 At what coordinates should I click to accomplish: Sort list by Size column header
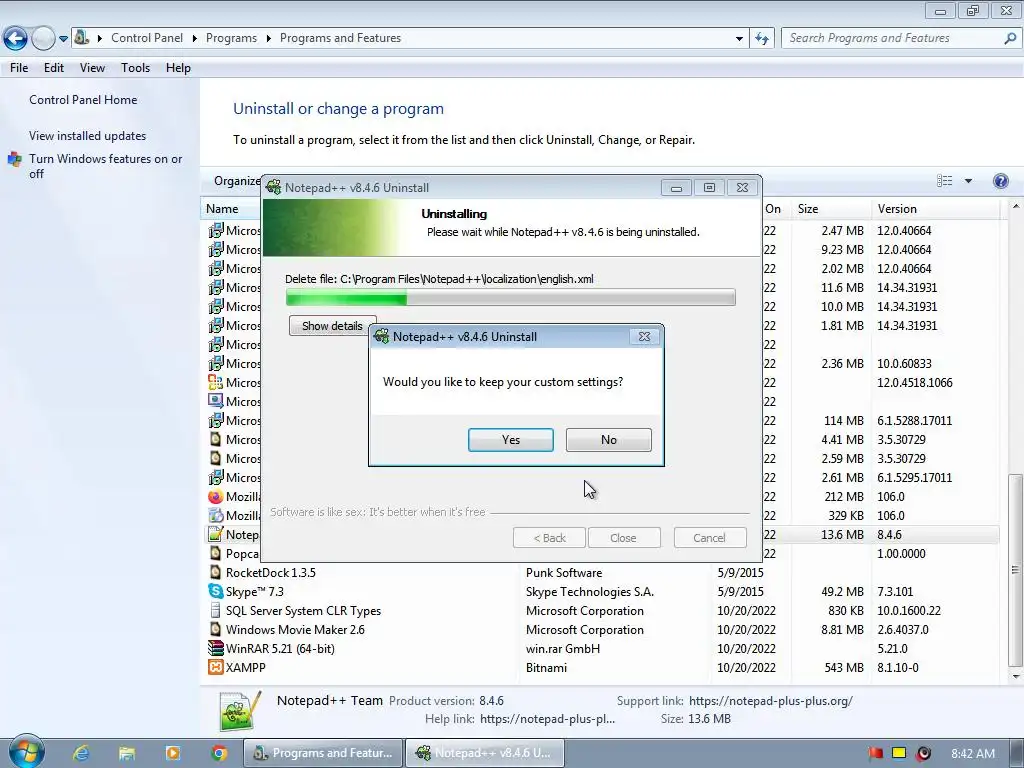(831, 208)
